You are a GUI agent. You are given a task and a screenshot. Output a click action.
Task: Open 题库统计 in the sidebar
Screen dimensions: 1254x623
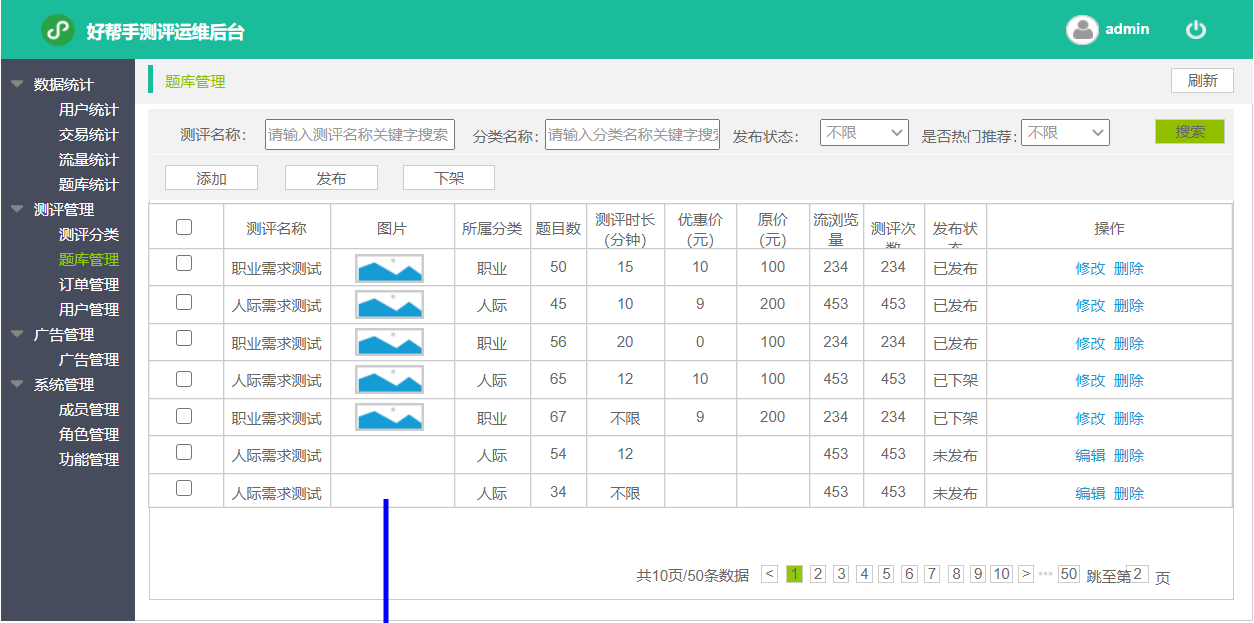click(x=88, y=185)
